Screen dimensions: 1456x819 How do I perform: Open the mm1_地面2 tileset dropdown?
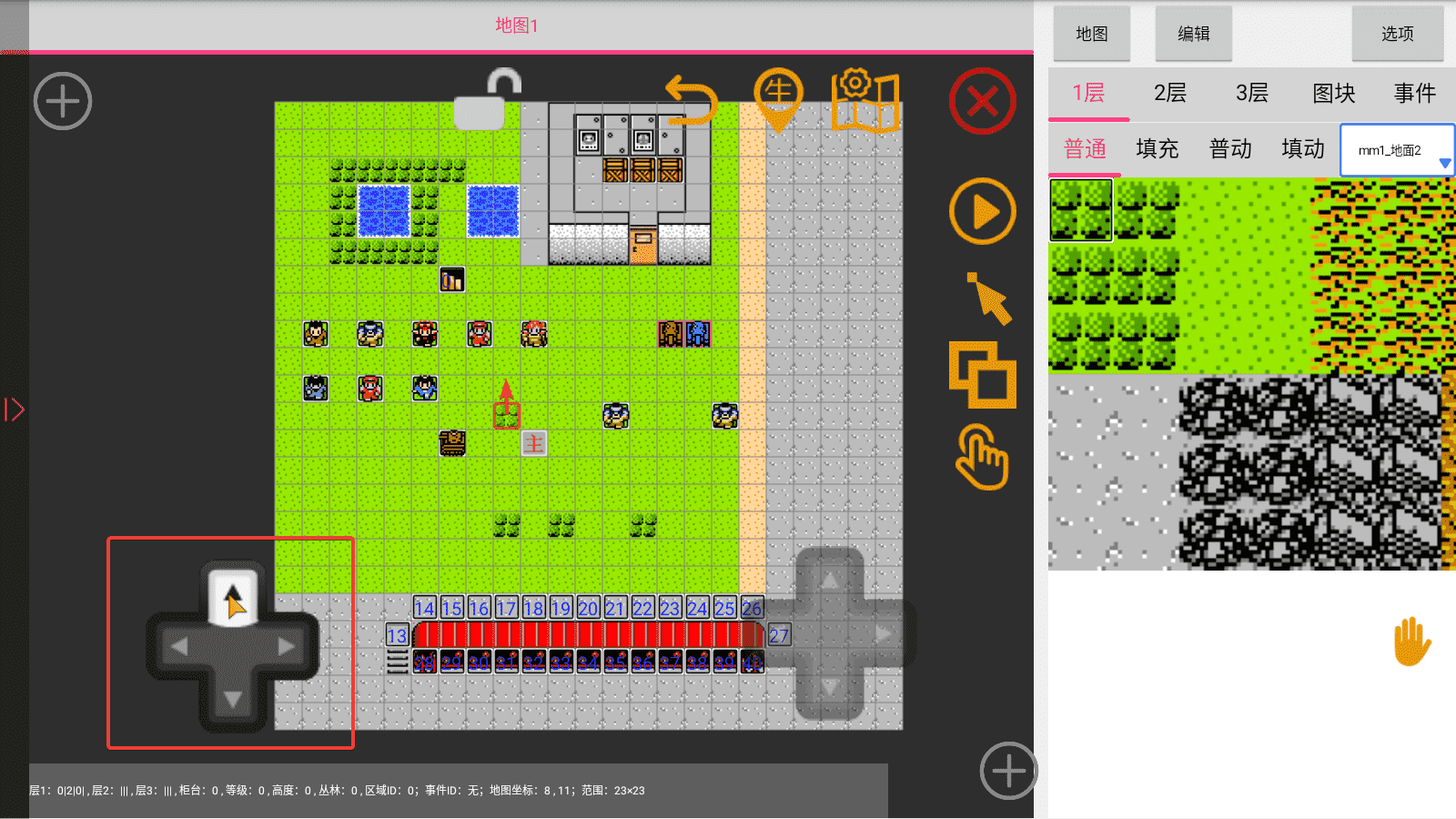[x=1397, y=150]
